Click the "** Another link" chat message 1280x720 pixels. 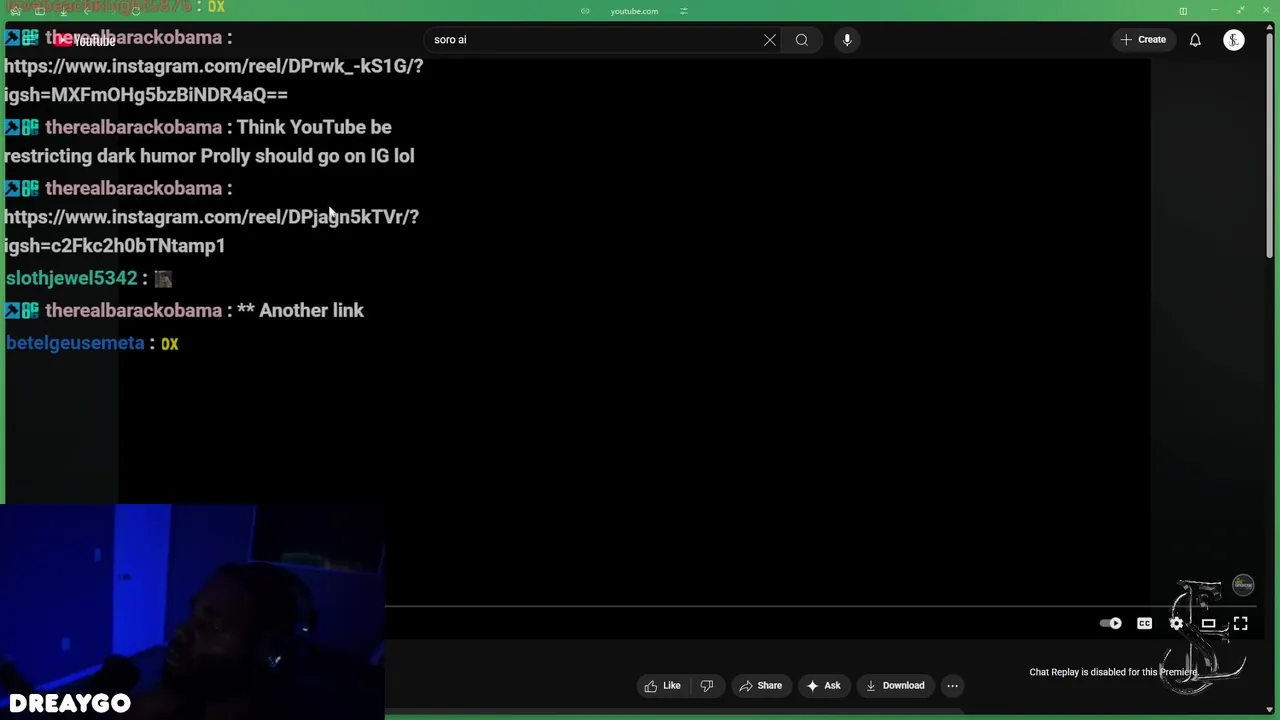point(300,311)
